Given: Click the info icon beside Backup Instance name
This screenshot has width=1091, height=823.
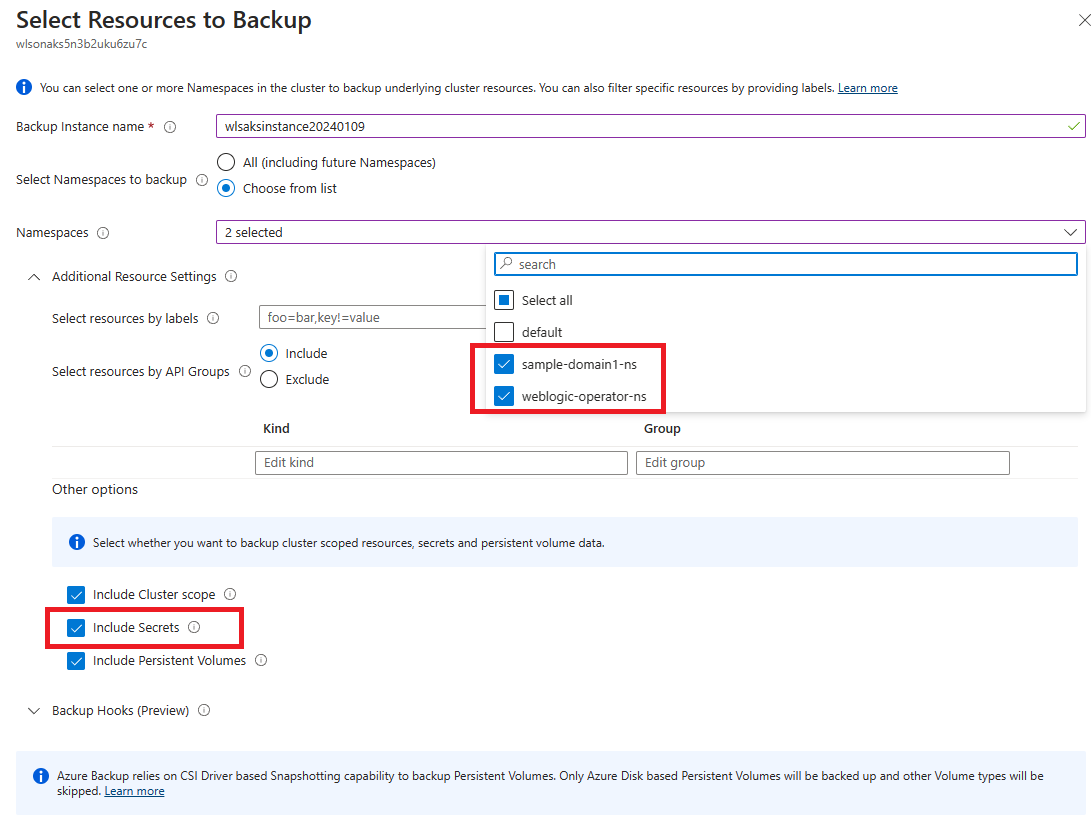Looking at the screenshot, I should [170, 126].
